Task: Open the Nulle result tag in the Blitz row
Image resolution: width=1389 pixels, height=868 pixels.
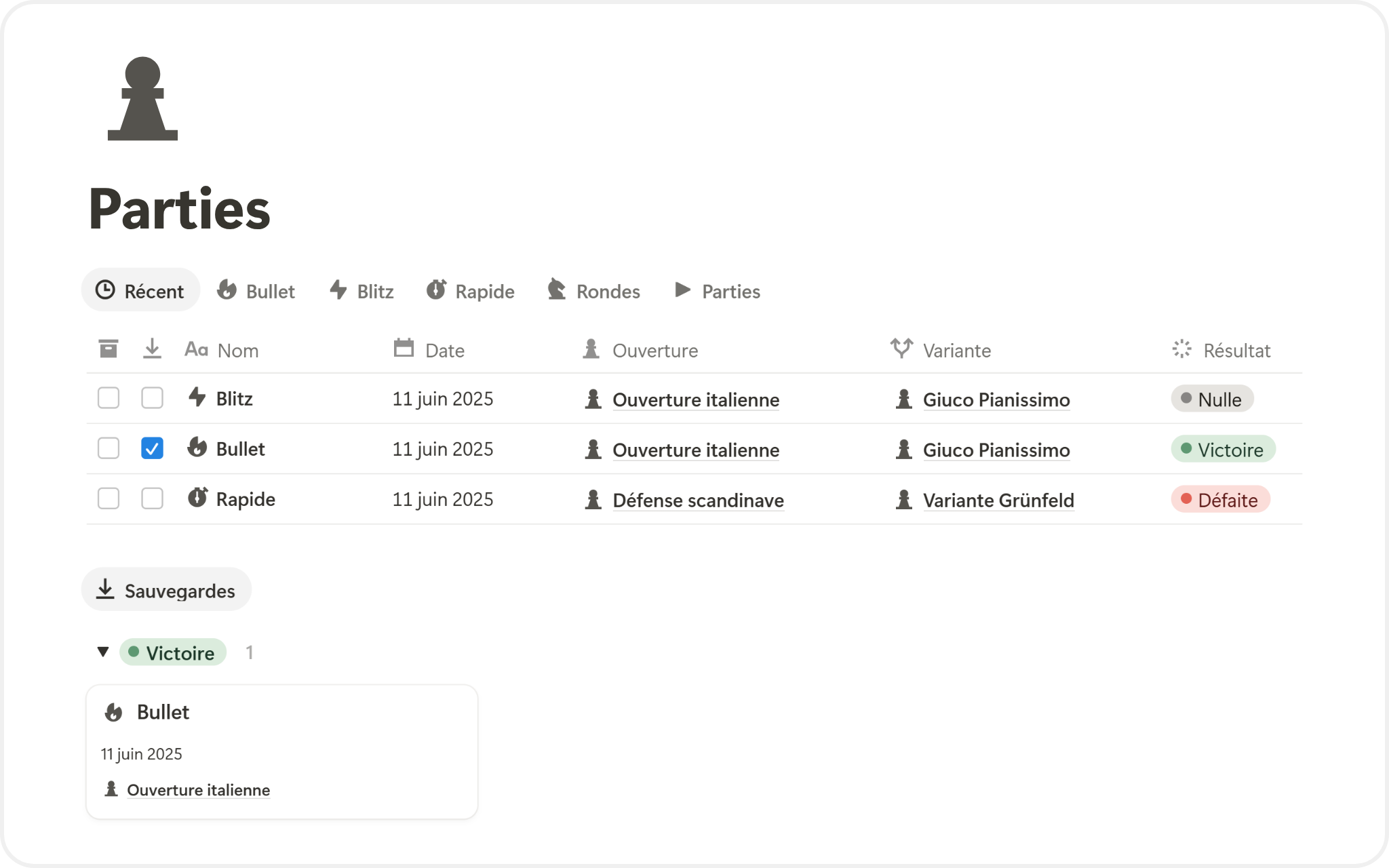Action: click(1212, 399)
